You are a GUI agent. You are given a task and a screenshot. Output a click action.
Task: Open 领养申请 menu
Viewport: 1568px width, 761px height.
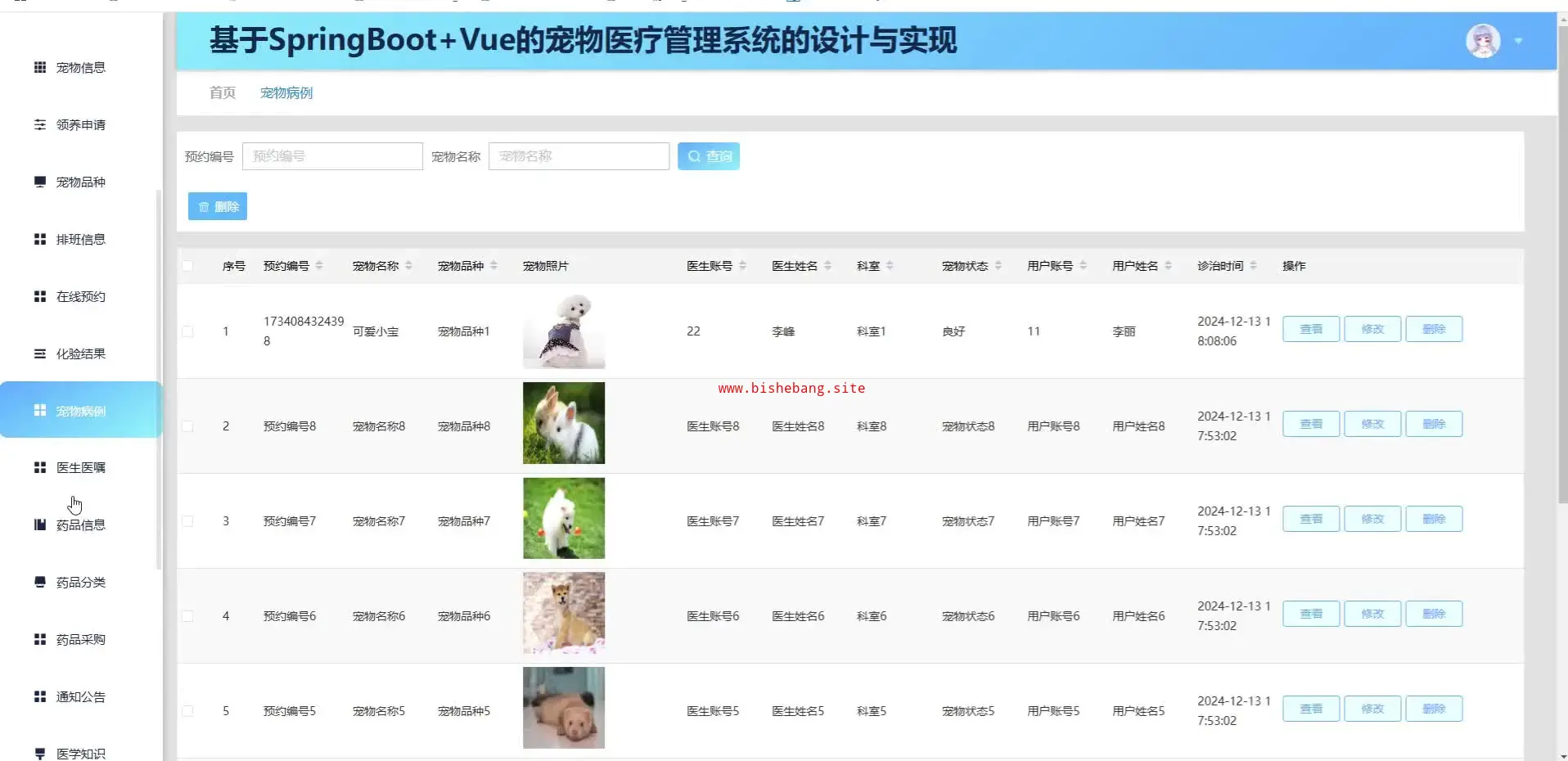click(80, 124)
